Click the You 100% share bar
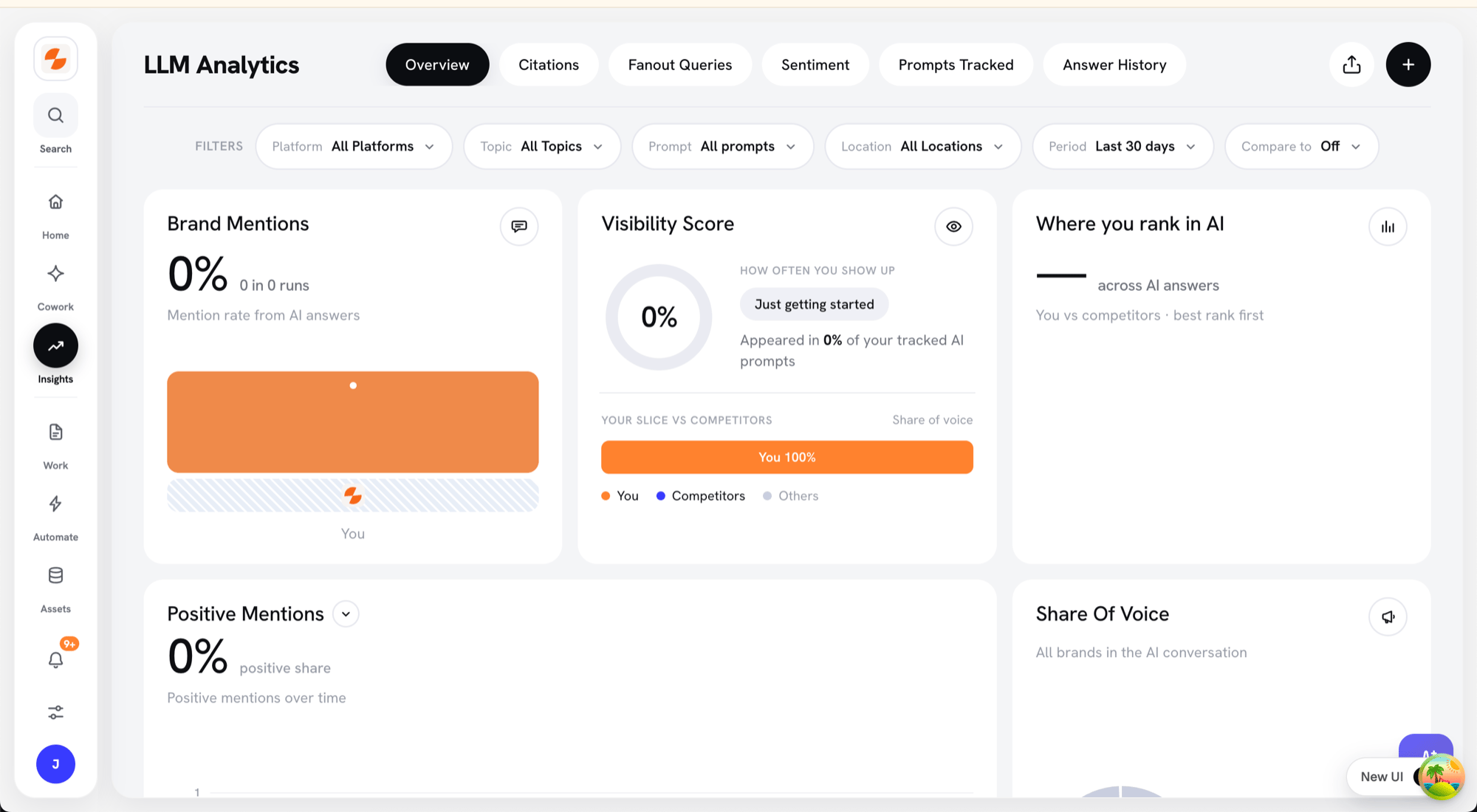The height and width of the screenshot is (812, 1477). coord(787,457)
